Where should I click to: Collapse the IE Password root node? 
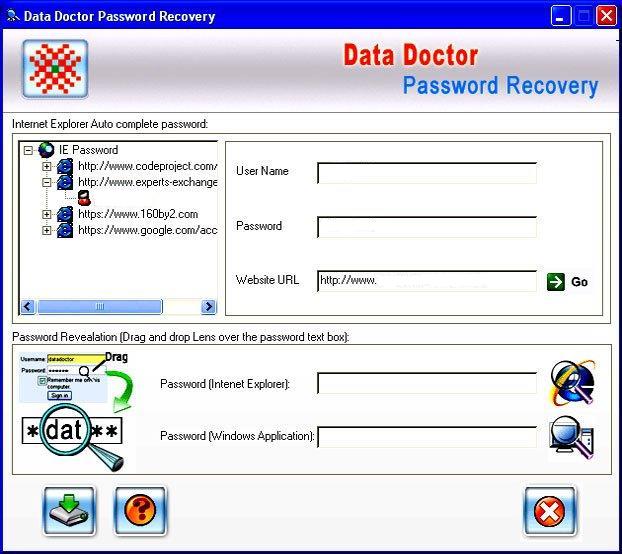click(x=28, y=150)
